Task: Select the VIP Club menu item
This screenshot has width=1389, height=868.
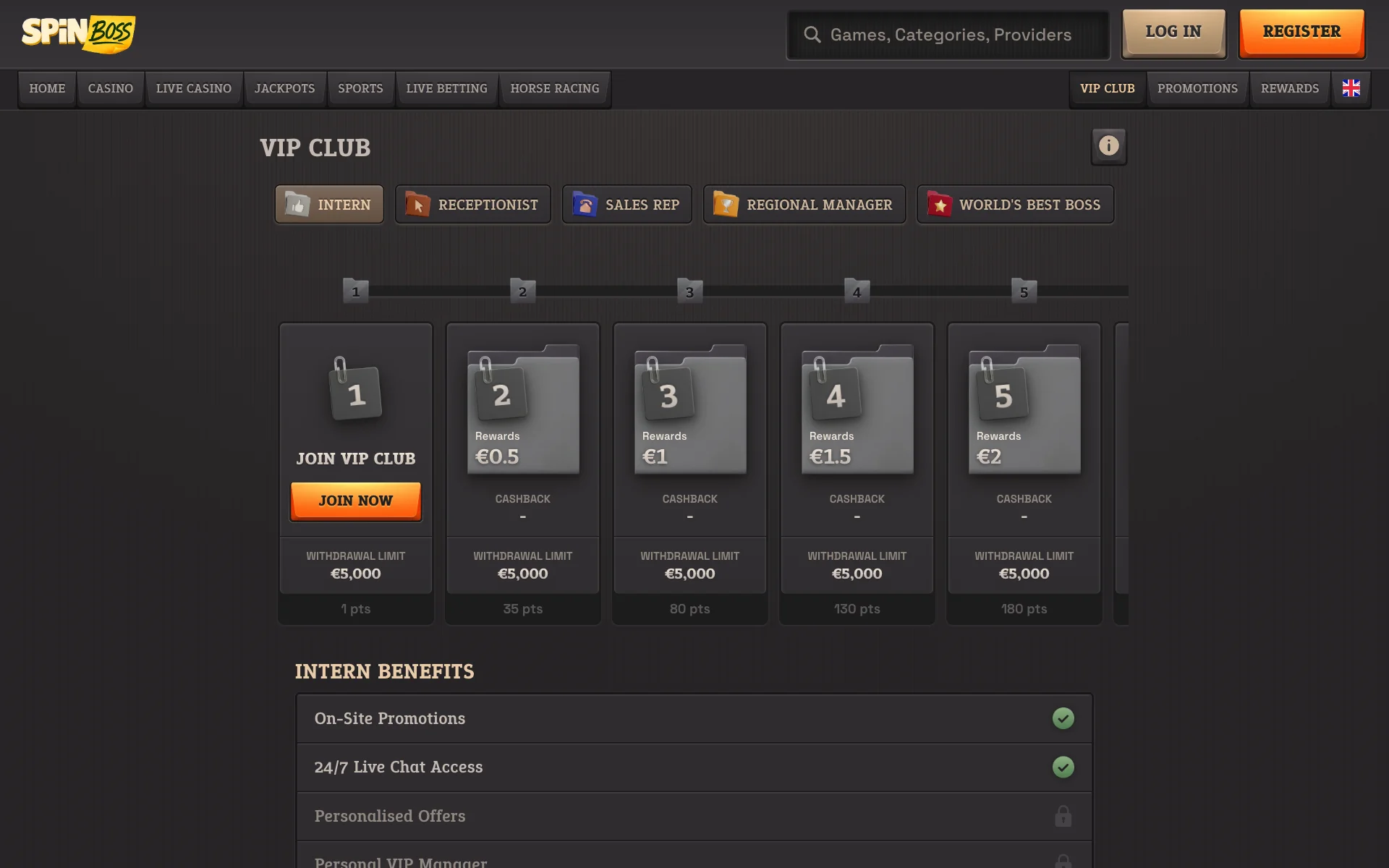Action: [1108, 89]
